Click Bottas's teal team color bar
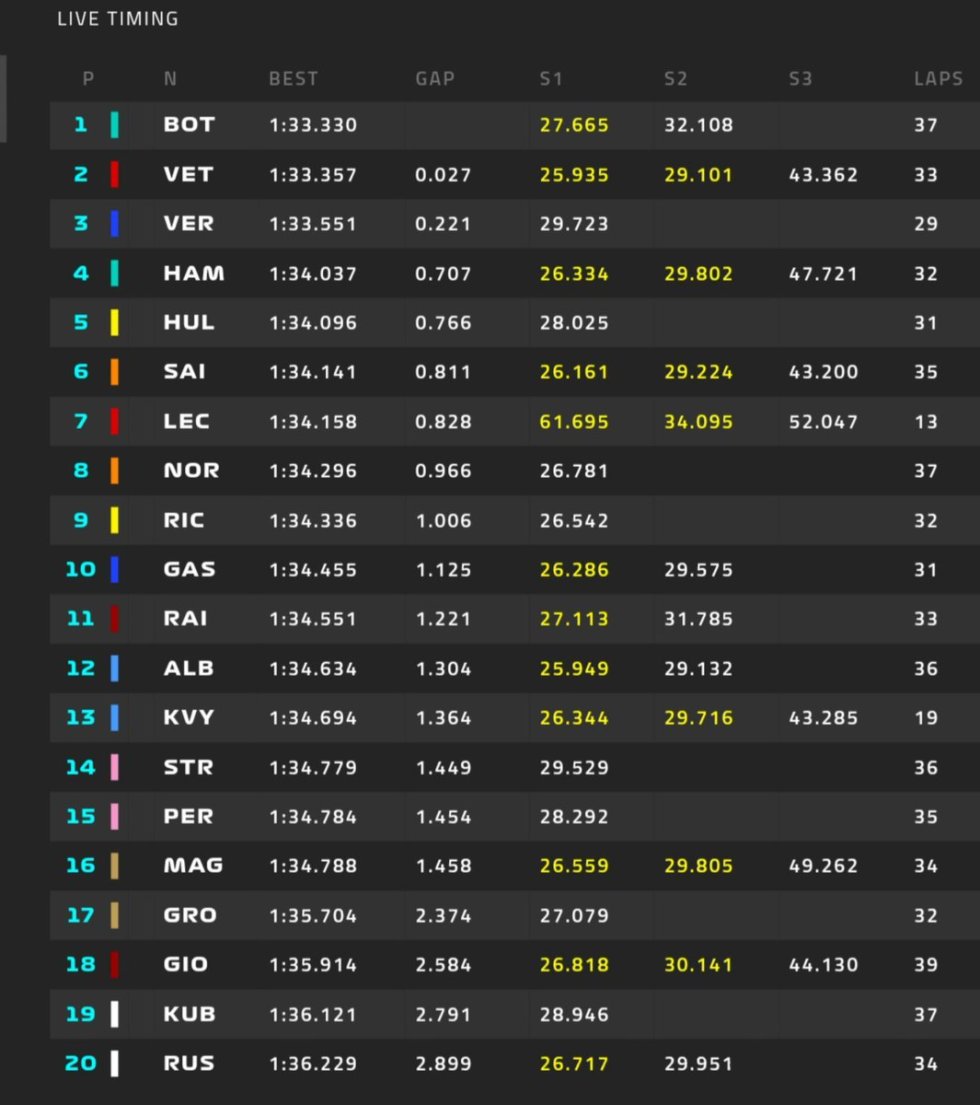The image size is (980, 1105). pyautogui.click(x=115, y=125)
